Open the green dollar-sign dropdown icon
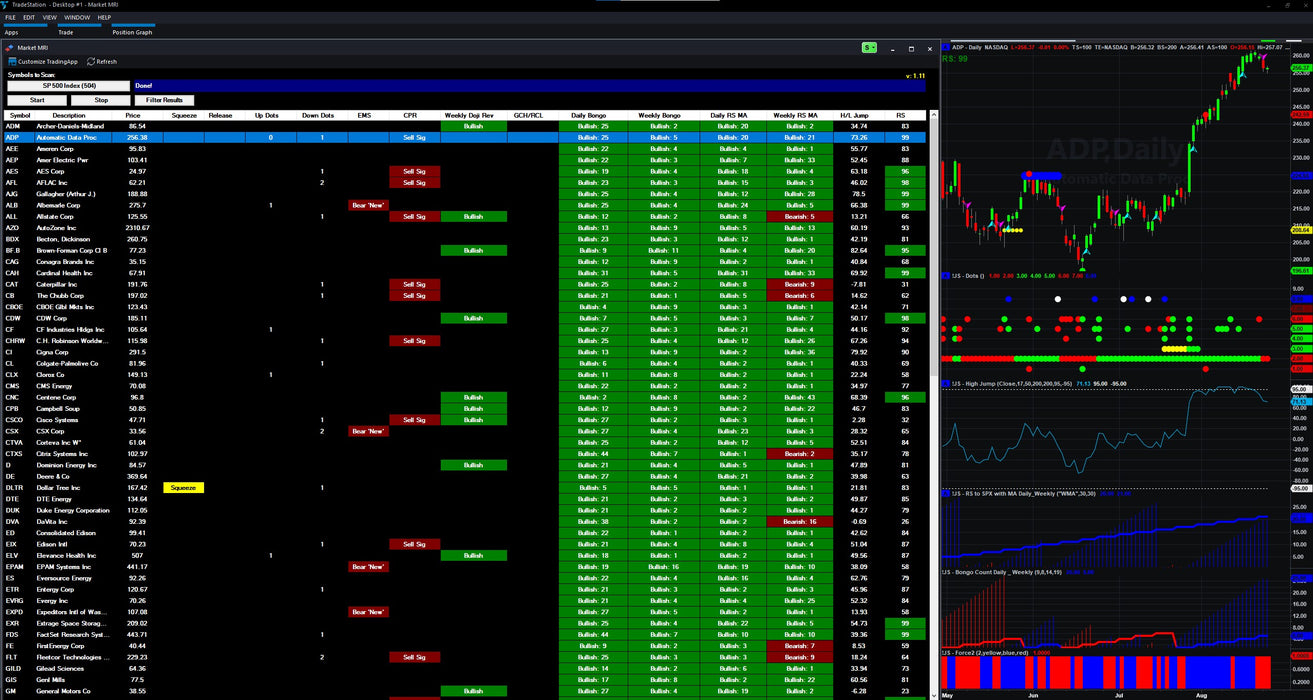Viewport: 1313px width, 700px height. point(867,47)
